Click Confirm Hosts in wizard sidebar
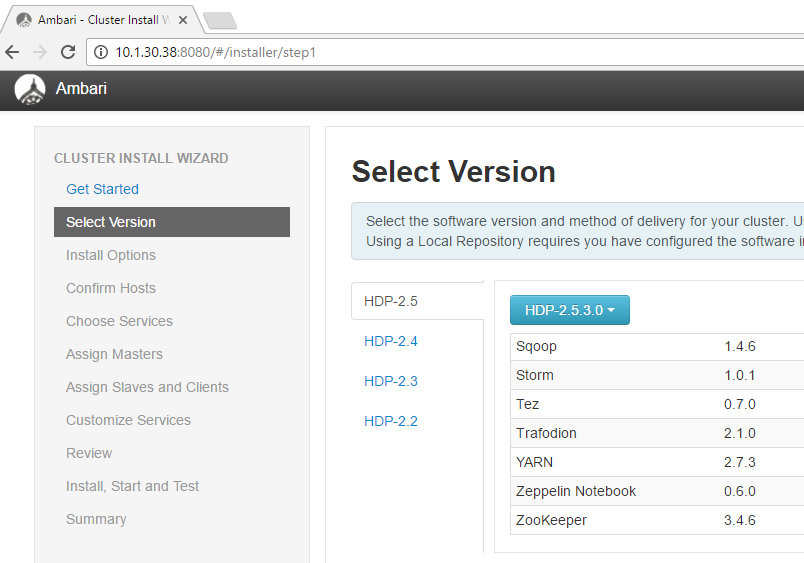This screenshot has height=563, width=804. click(x=111, y=288)
